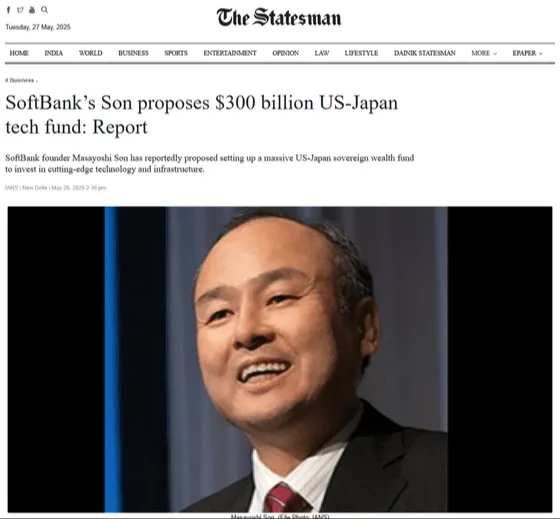Open DAINIK STATESMAN link
Image resolution: width=560 pixels, height=519 pixels.
tap(425, 53)
